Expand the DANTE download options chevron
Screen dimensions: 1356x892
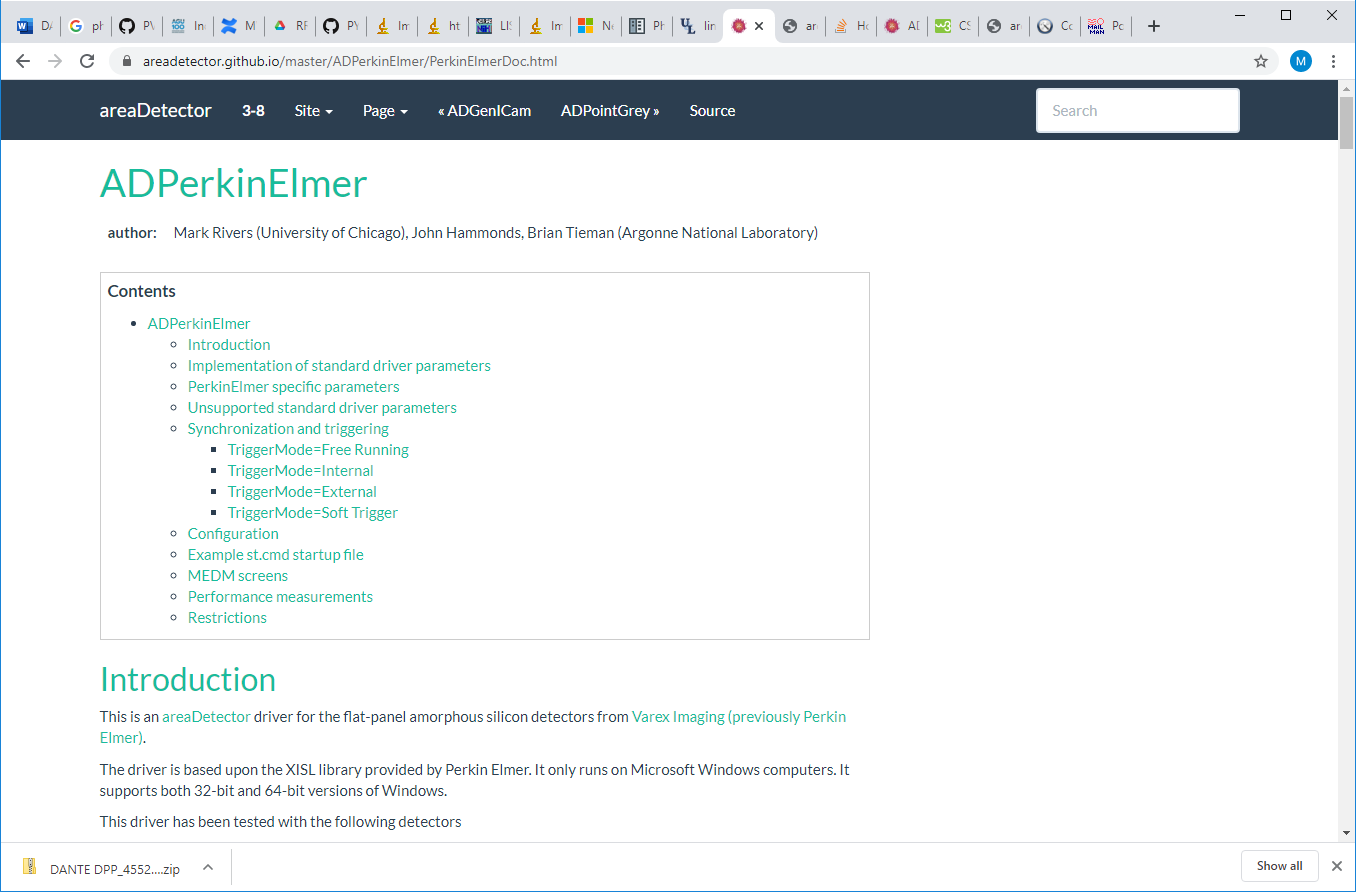pyautogui.click(x=208, y=867)
